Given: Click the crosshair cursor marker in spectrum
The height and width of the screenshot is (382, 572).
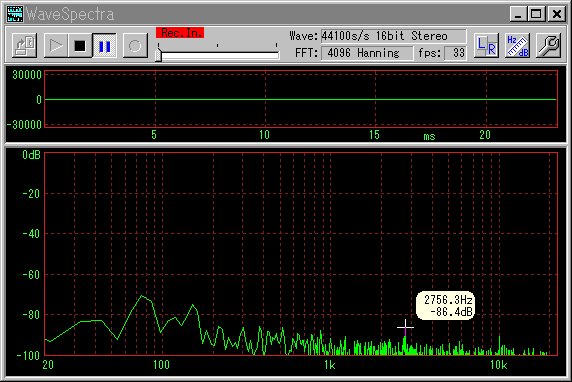Looking at the screenshot, I should click(405, 327).
